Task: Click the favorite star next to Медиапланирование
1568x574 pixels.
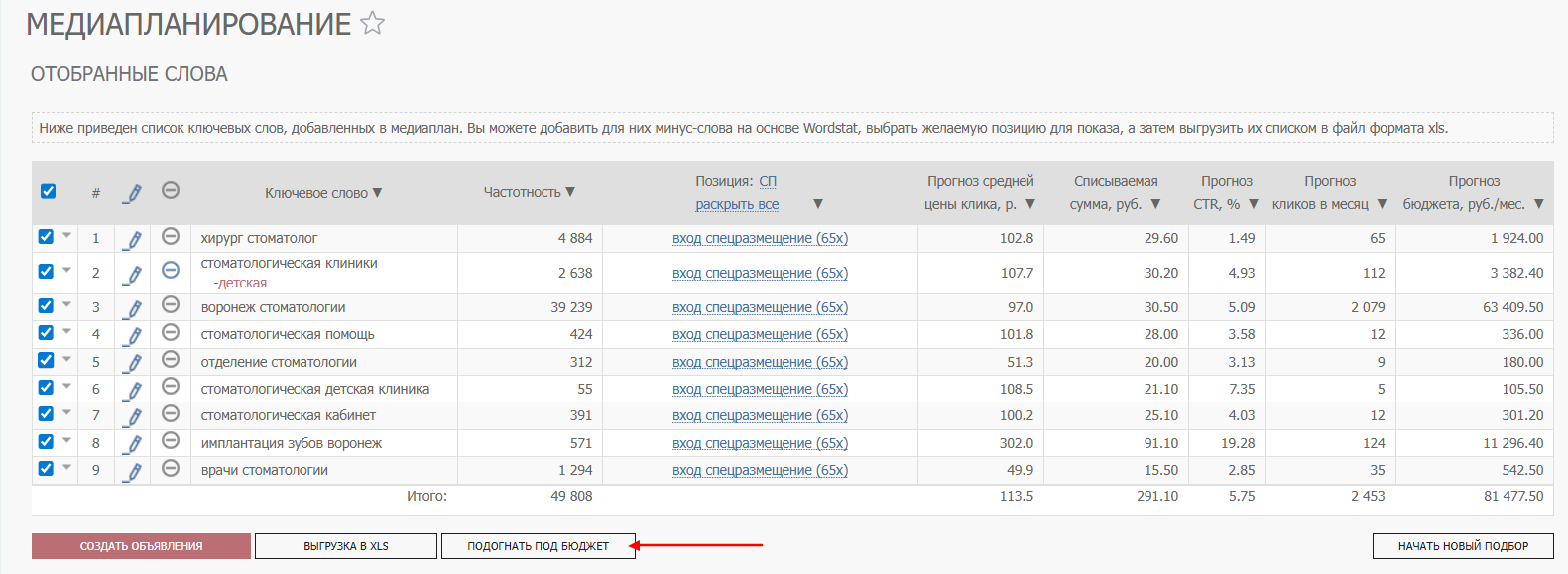Action: click(372, 23)
